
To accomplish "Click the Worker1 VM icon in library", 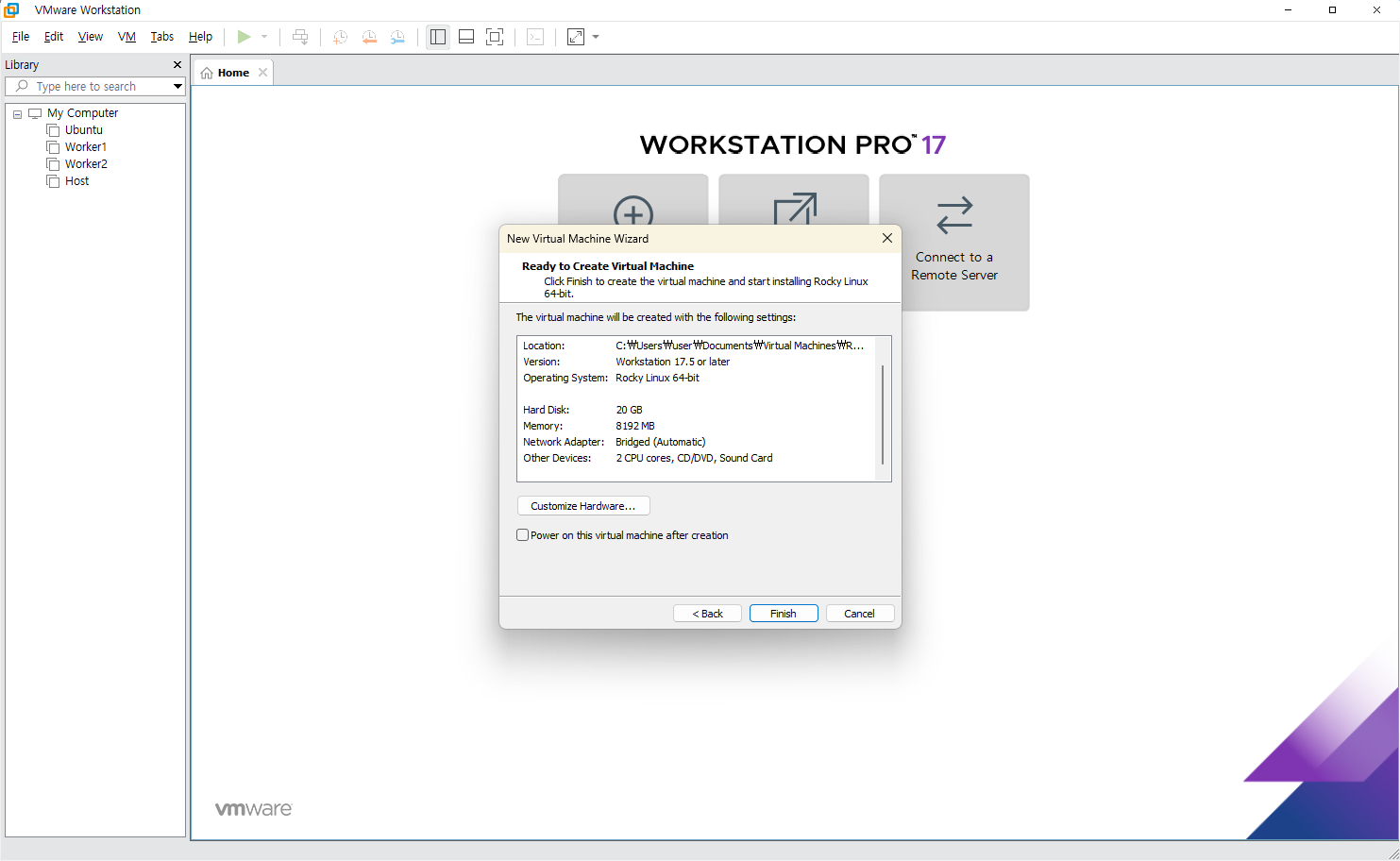I will pos(53,147).
